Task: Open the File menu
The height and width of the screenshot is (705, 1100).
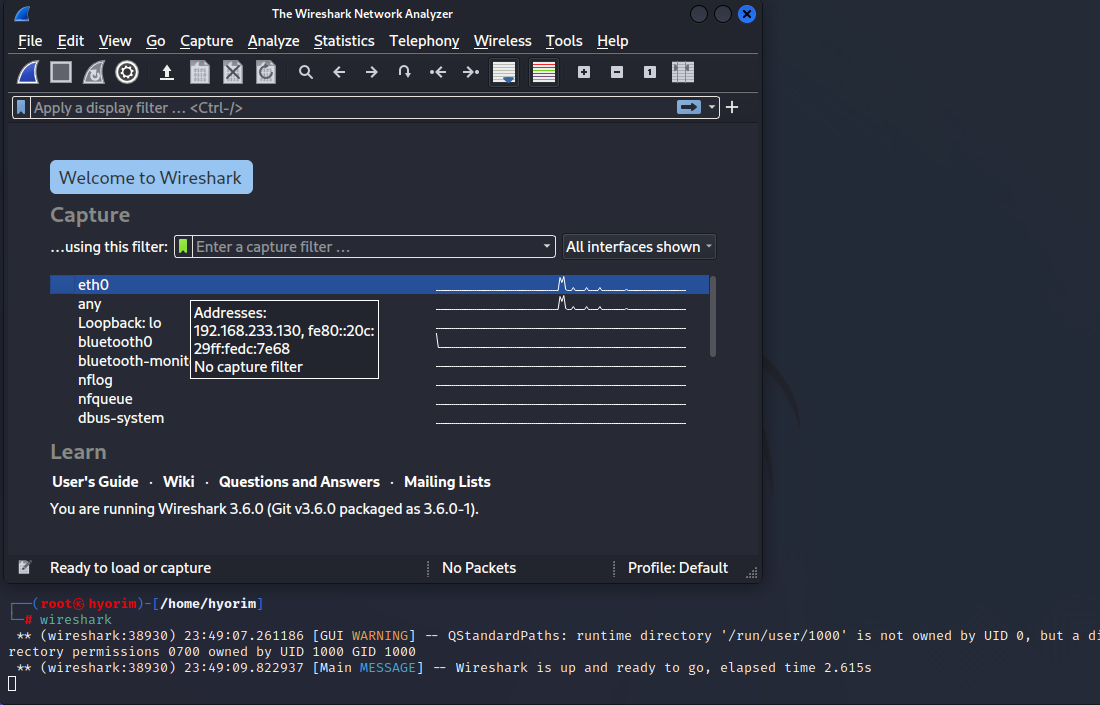Action: pyautogui.click(x=30, y=41)
